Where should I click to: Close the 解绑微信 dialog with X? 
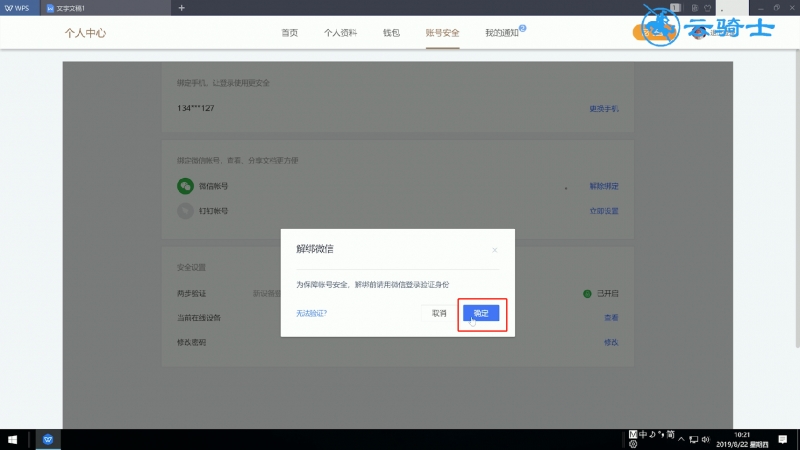494,250
